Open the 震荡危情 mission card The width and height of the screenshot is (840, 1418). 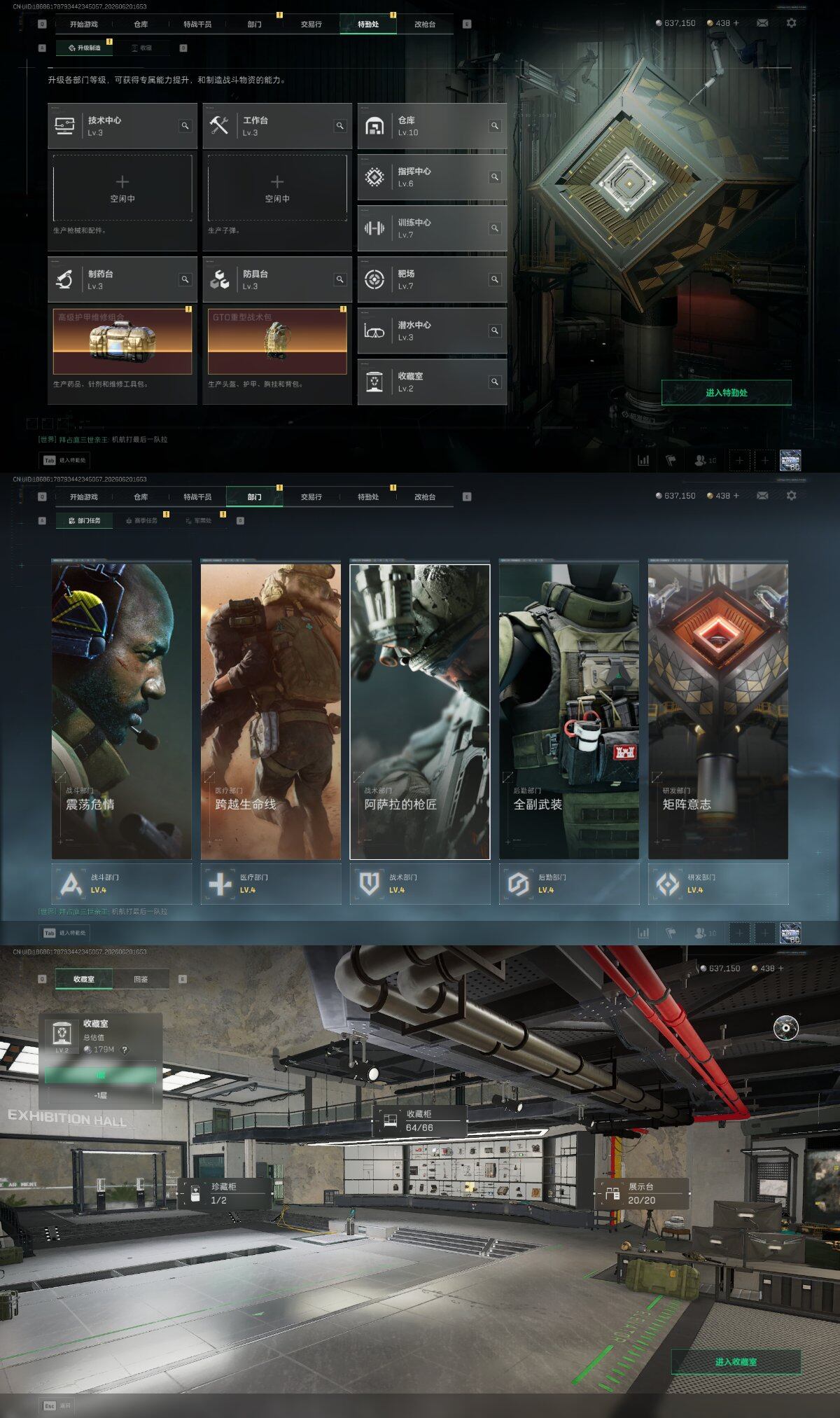[x=122, y=711]
